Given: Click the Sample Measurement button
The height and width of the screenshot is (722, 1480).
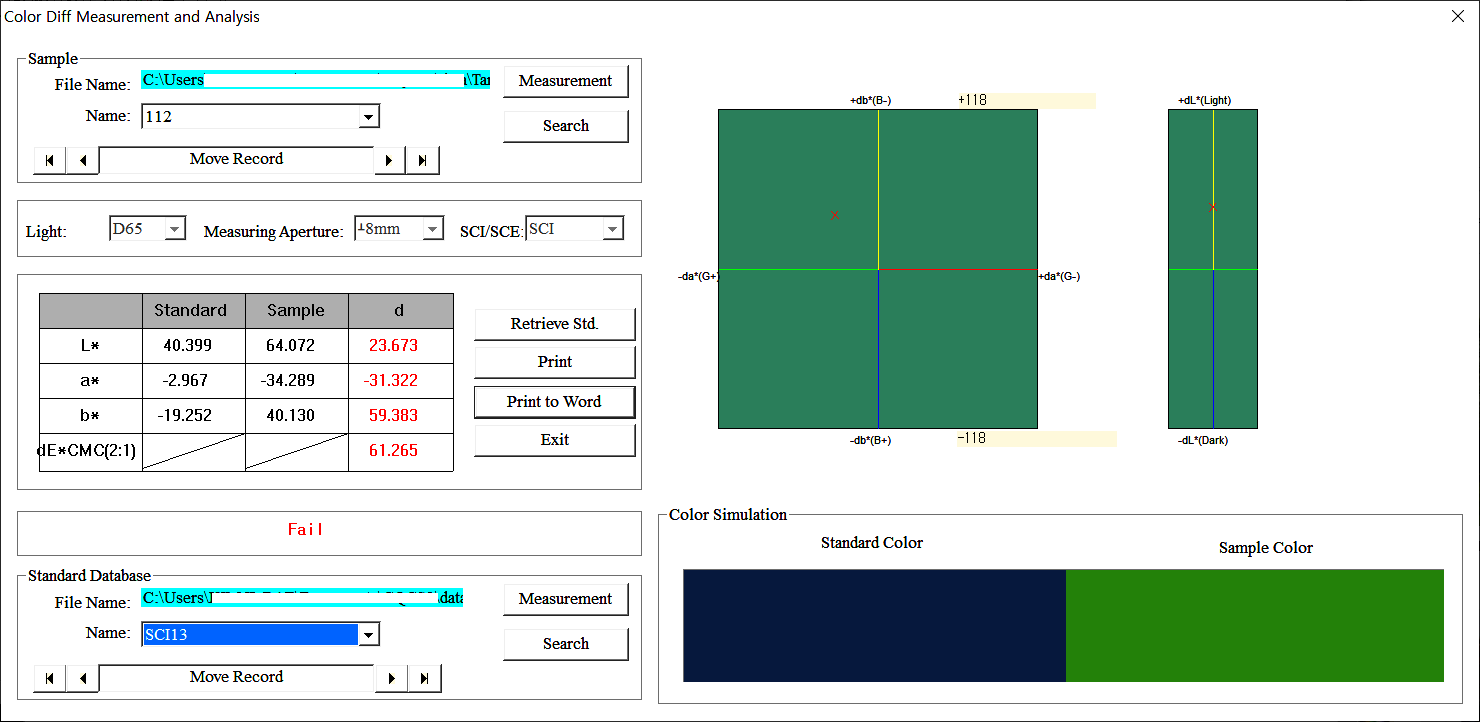Looking at the screenshot, I should (565, 81).
